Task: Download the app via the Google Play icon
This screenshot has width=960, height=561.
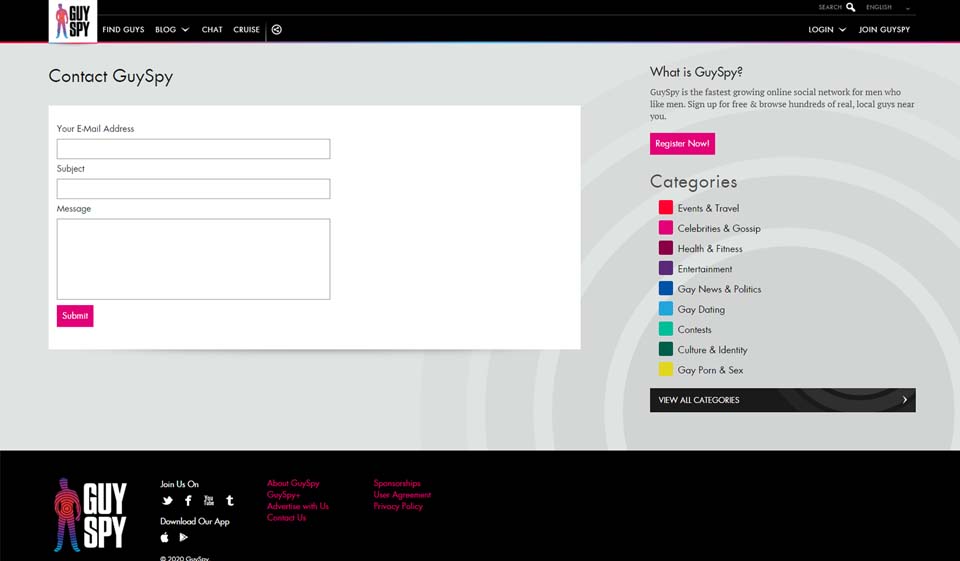Action: click(x=184, y=538)
